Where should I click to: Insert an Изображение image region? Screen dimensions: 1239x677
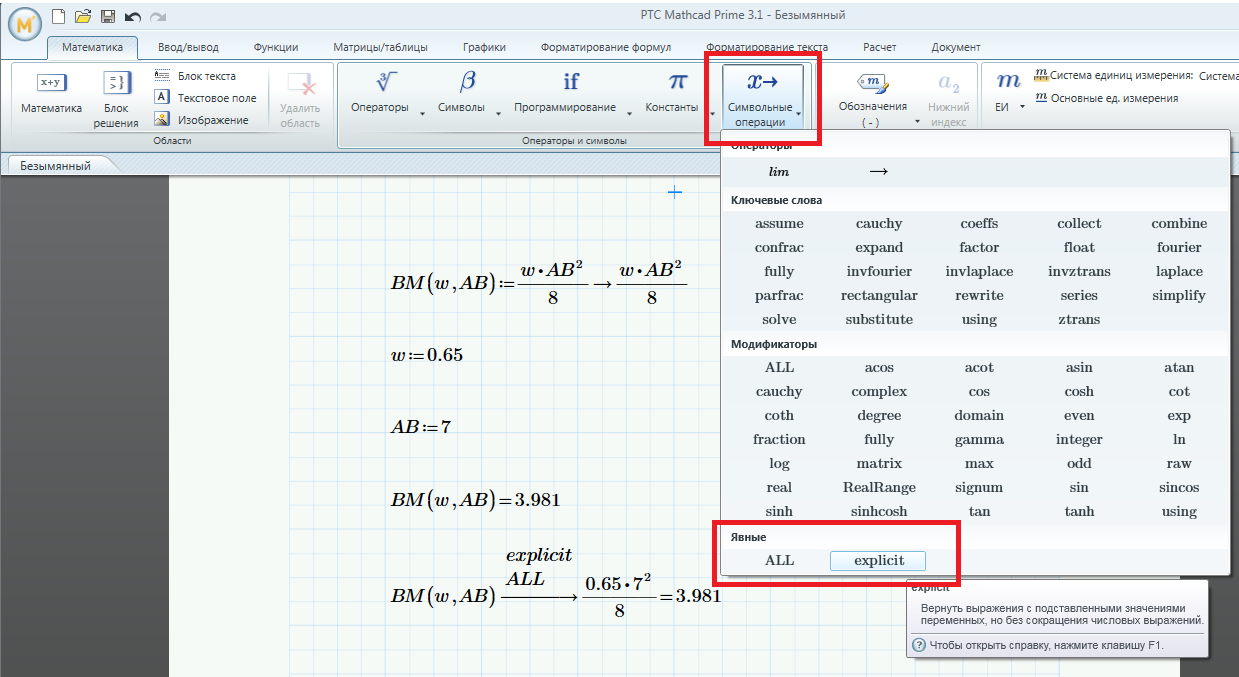point(201,120)
